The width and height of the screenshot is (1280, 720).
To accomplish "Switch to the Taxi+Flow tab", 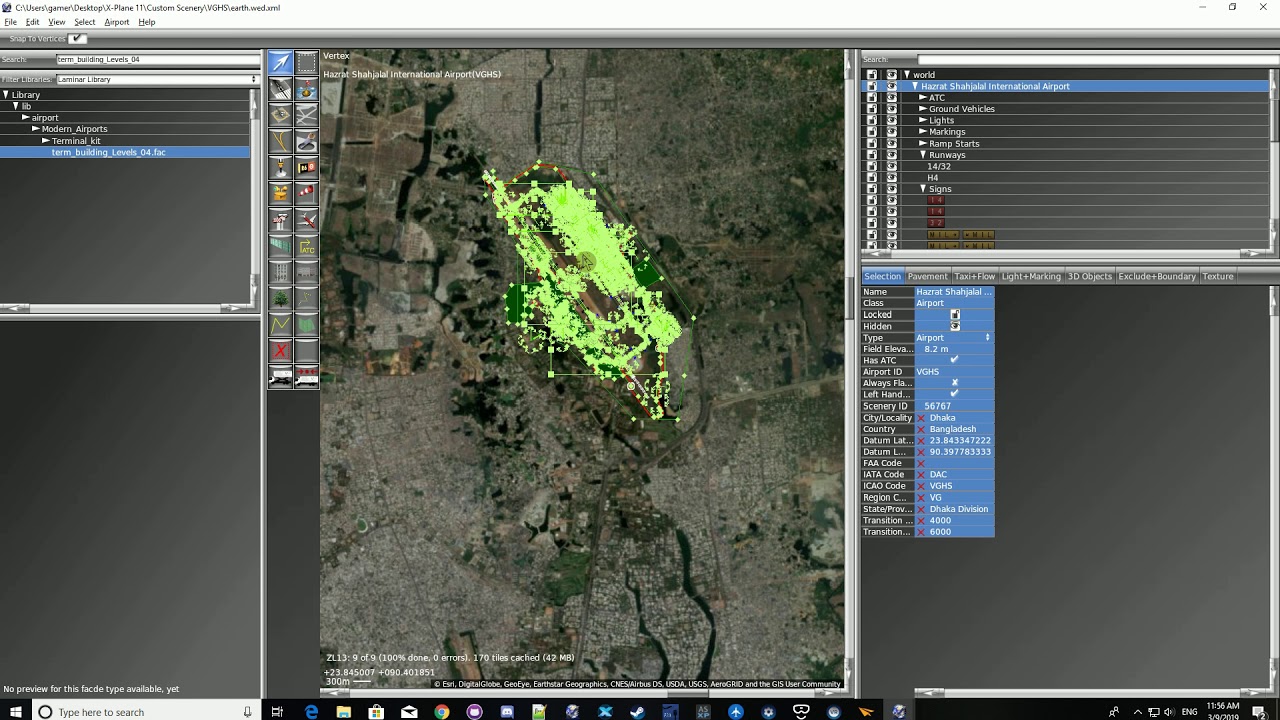I will tap(974, 276).
